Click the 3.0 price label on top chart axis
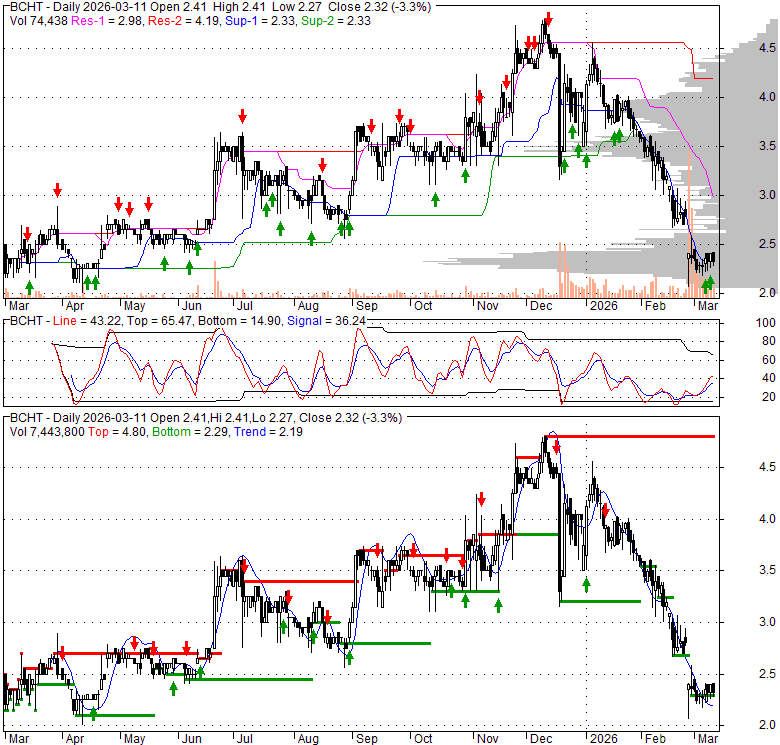 click(x=767, y=194)
